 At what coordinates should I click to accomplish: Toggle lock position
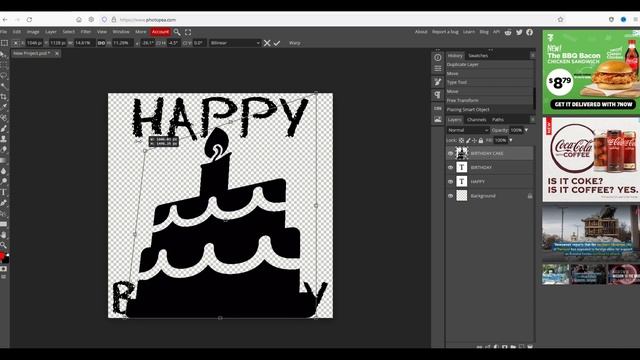click(x=474, y=140)
